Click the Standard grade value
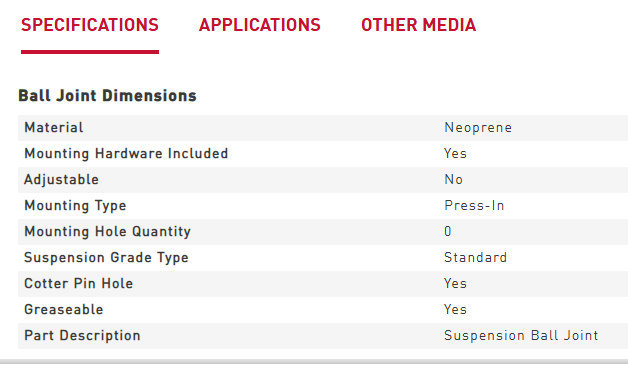The width and height of the screenshot is (628, 367). click(475, 257)
